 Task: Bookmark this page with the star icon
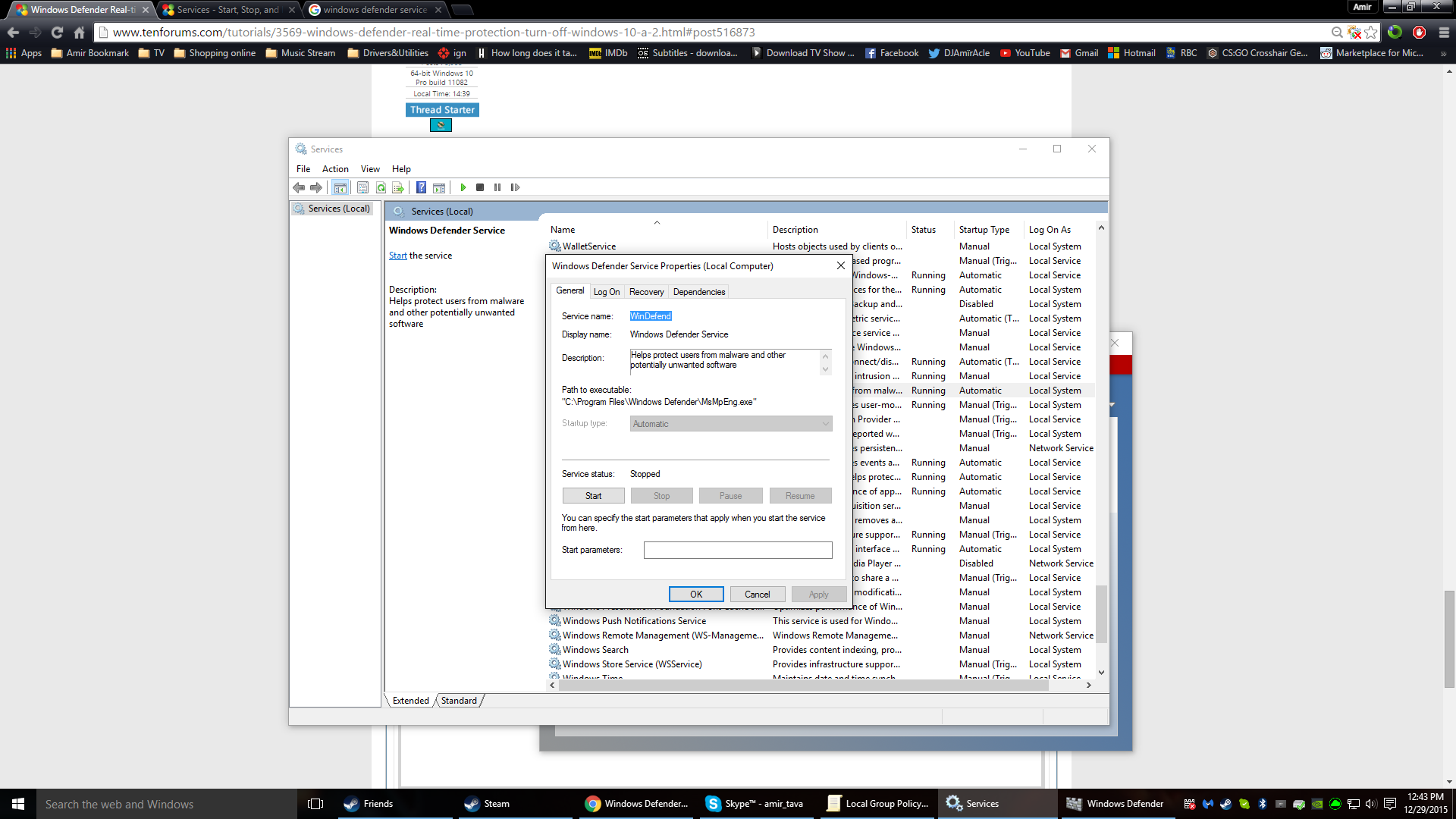pyautogui.click(x=1370, y=32)
